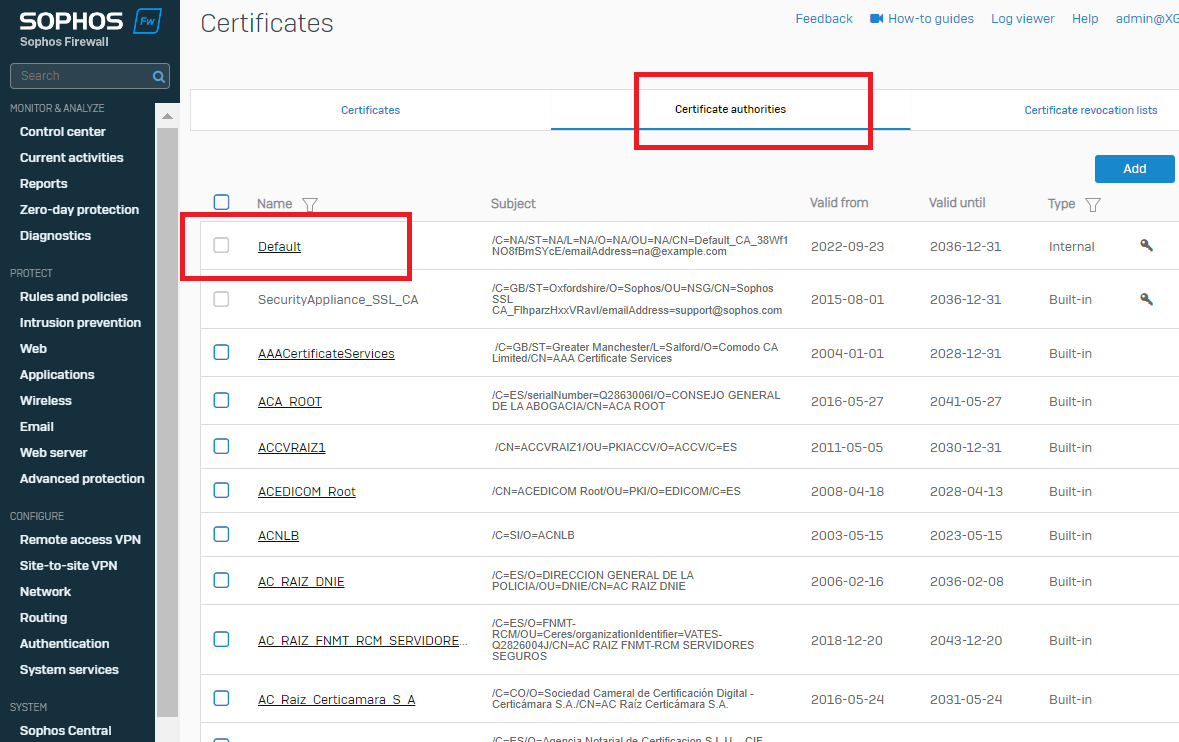Open the AC_Raiz_Certicamara_S_A link
The width and height of the screenshot is (1179, 742).
[x=336, y=699]
